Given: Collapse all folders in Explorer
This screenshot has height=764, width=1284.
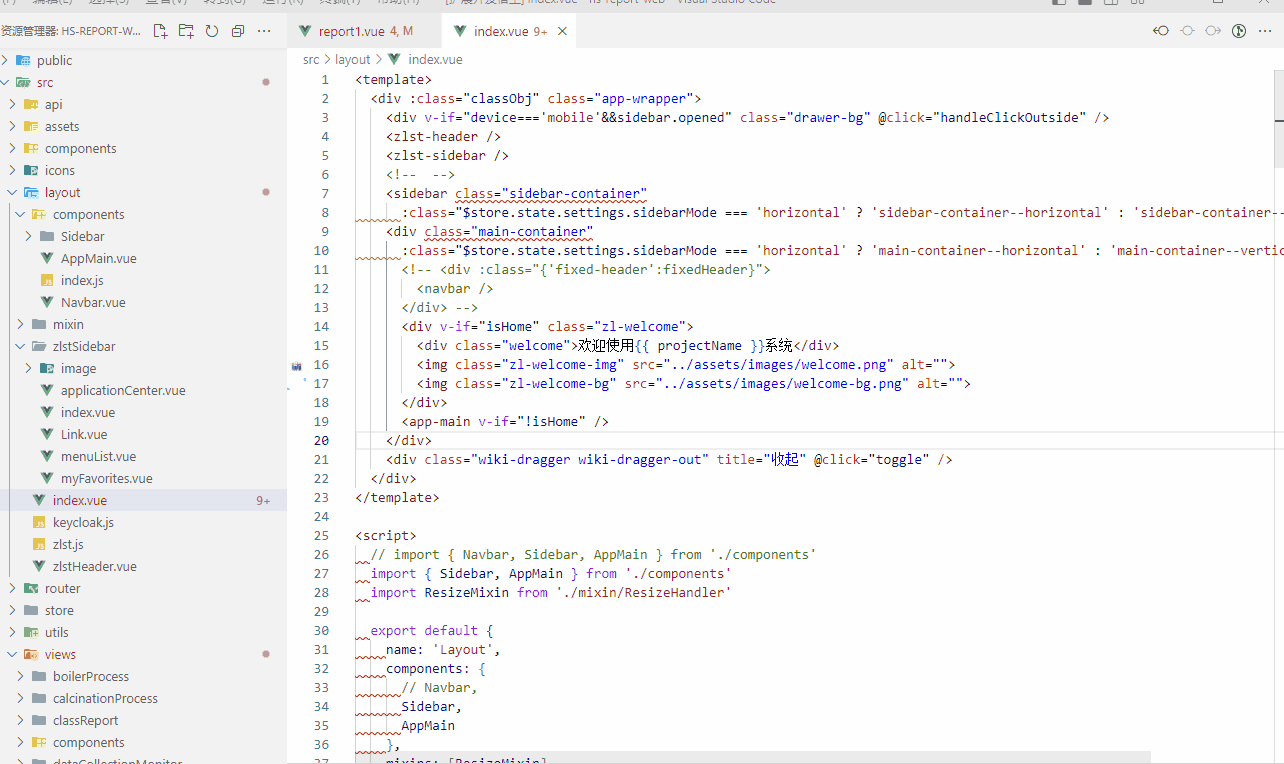Looking at the screenshot, I should click(238, 31).
